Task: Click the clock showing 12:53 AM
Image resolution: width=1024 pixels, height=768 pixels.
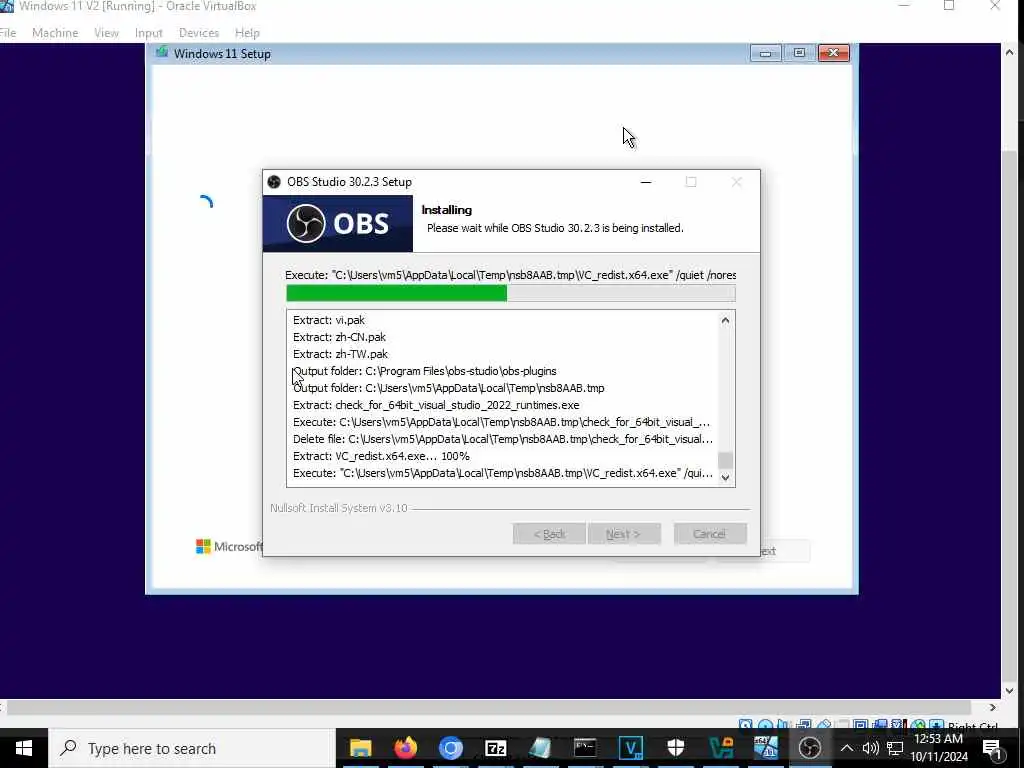Action: pos(938,739)
